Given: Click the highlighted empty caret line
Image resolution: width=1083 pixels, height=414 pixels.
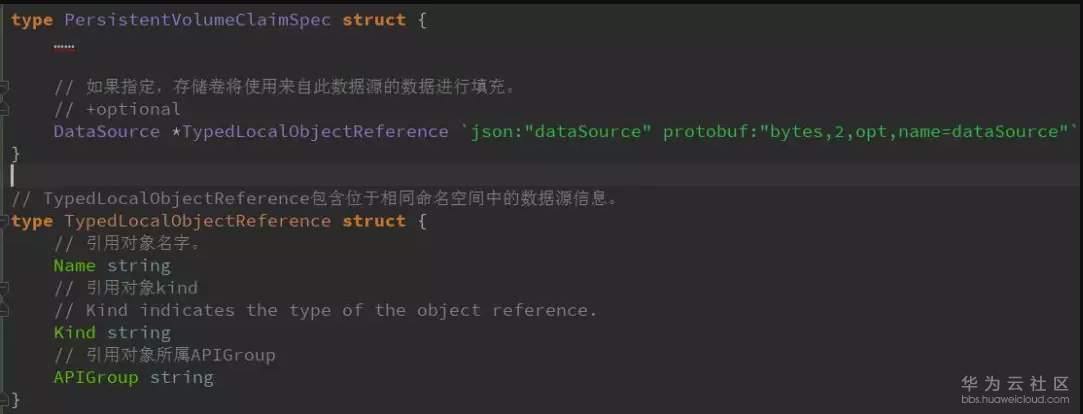Looking at the screenshot, I should point(500,175).
